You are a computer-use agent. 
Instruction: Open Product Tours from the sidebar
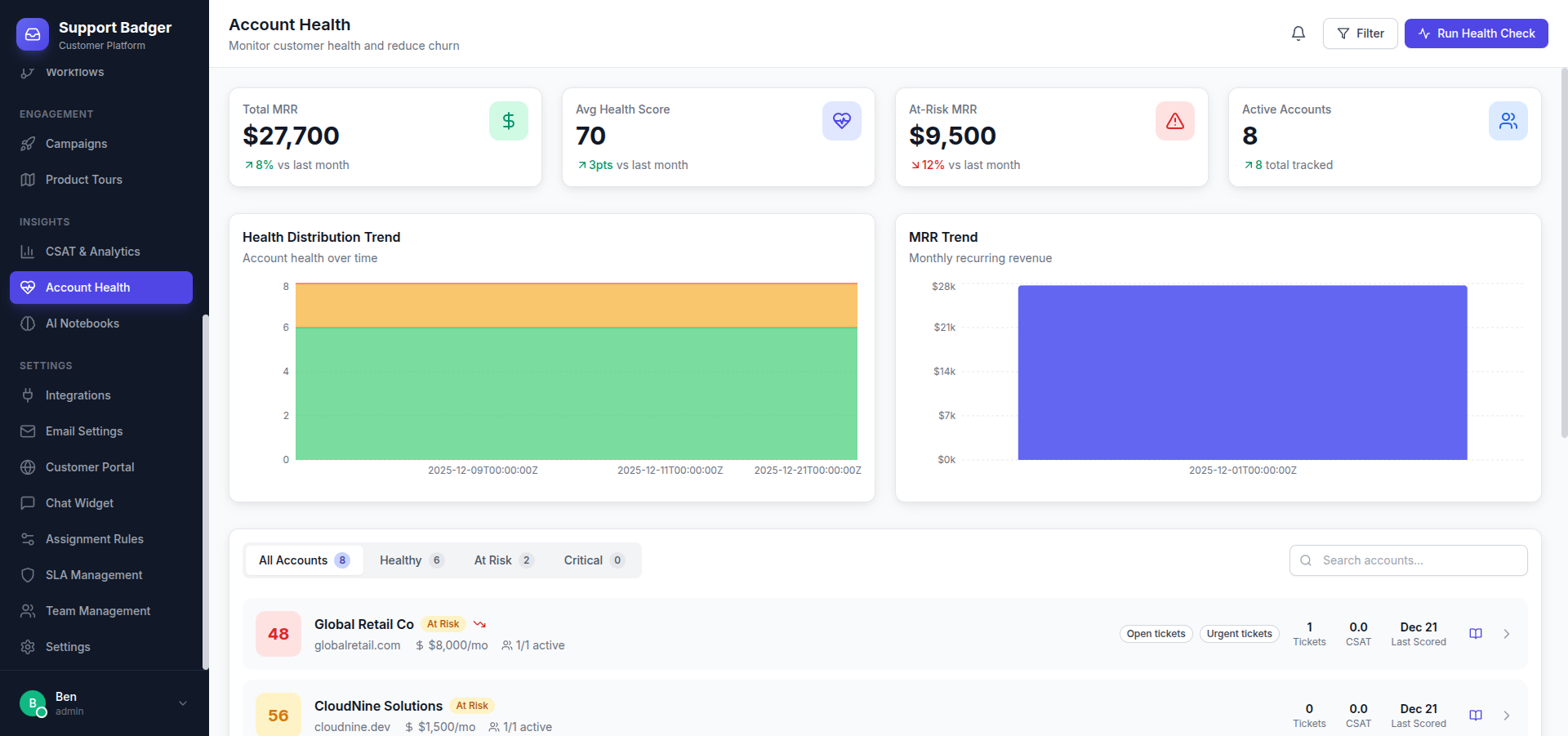84,180
